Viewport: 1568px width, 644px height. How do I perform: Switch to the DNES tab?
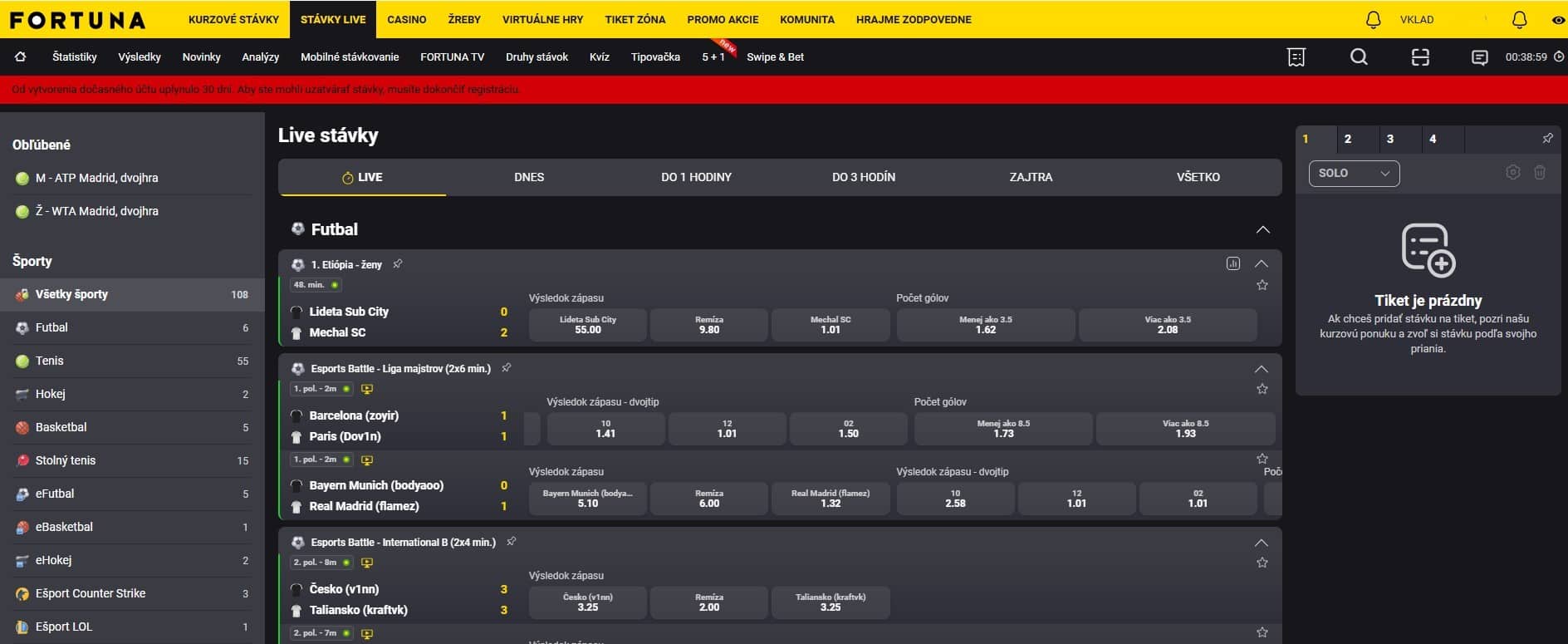tap(529, 177)
